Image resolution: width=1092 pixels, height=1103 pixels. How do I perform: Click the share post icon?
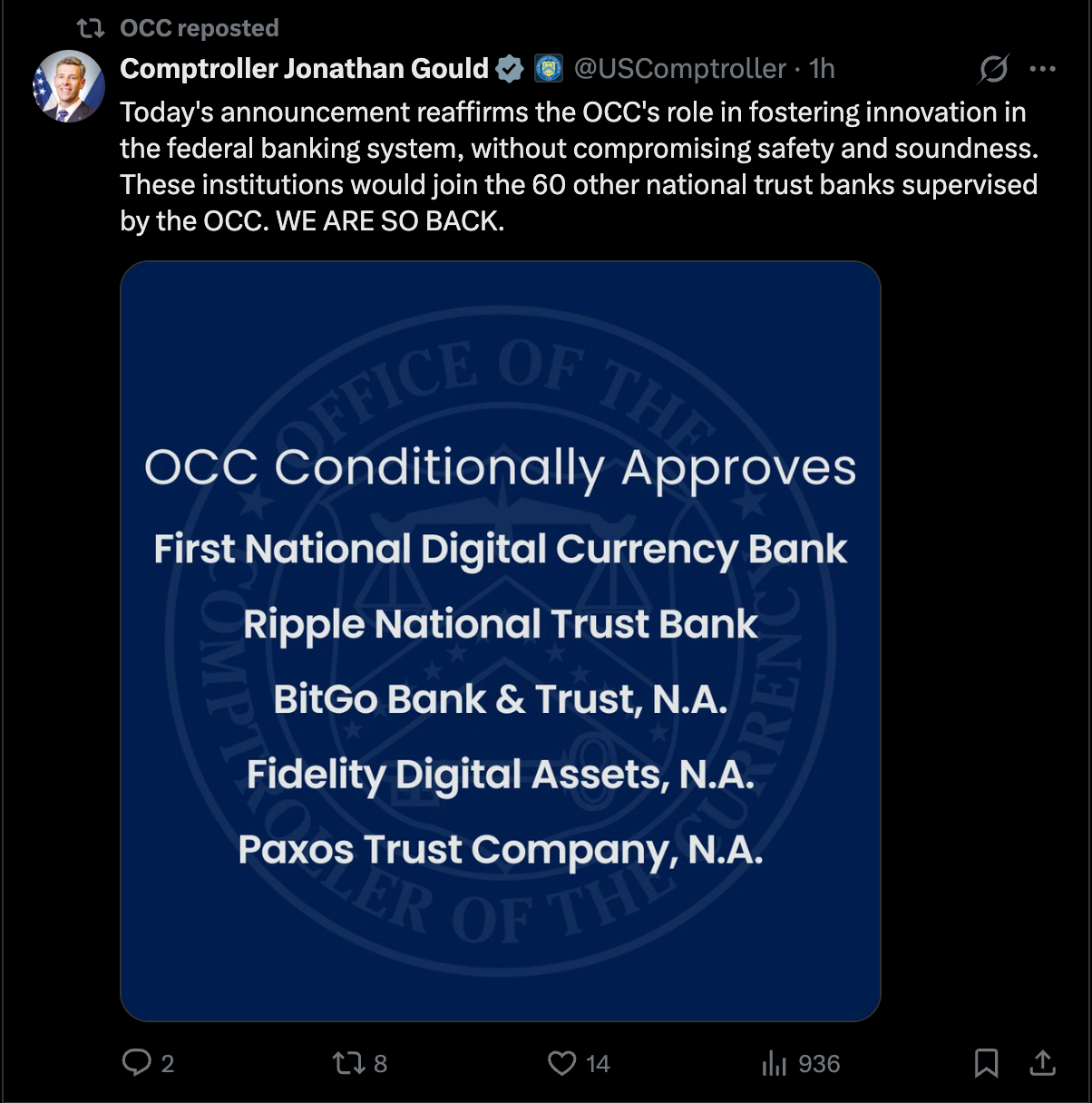coord(1043,1062)
